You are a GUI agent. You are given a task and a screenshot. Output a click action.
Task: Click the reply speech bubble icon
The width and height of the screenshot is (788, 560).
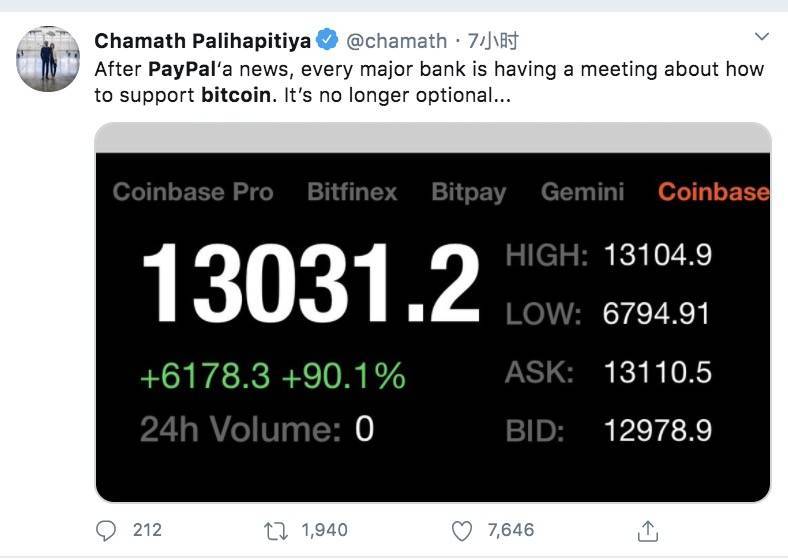(x=107, y=529)
